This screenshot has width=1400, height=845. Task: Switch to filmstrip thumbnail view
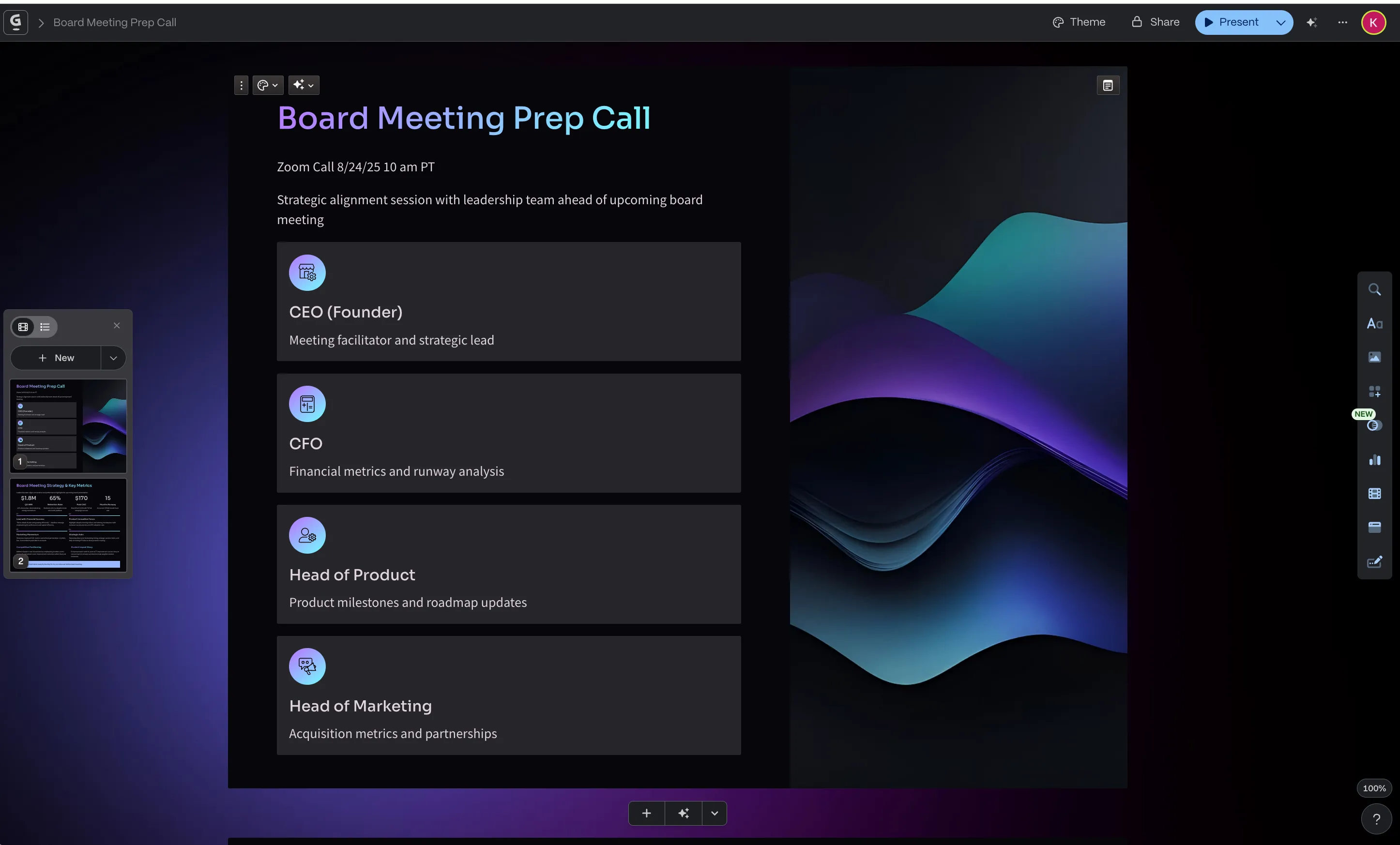coord(23,327)
